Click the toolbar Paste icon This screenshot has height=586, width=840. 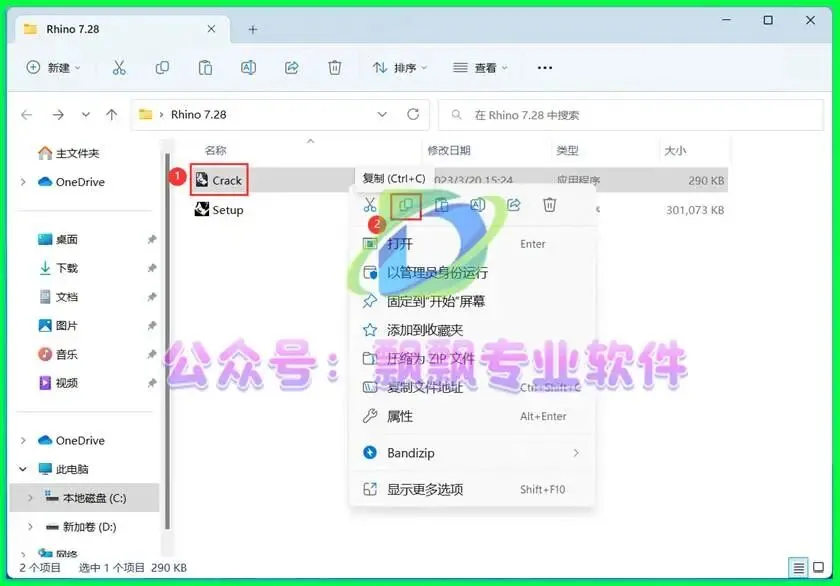pos(205,67)
